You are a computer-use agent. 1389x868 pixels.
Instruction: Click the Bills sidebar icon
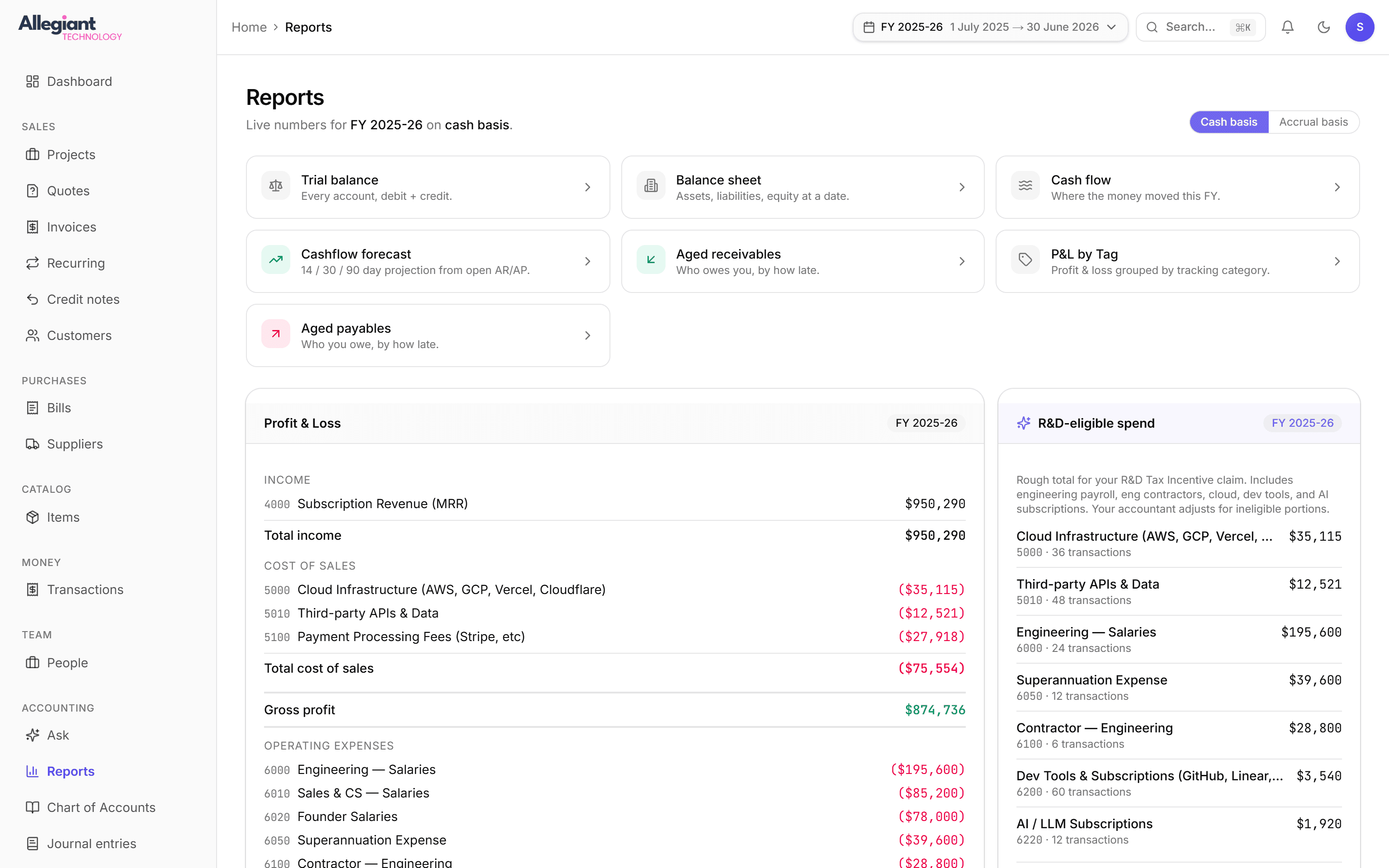click(x=33, y=408)
